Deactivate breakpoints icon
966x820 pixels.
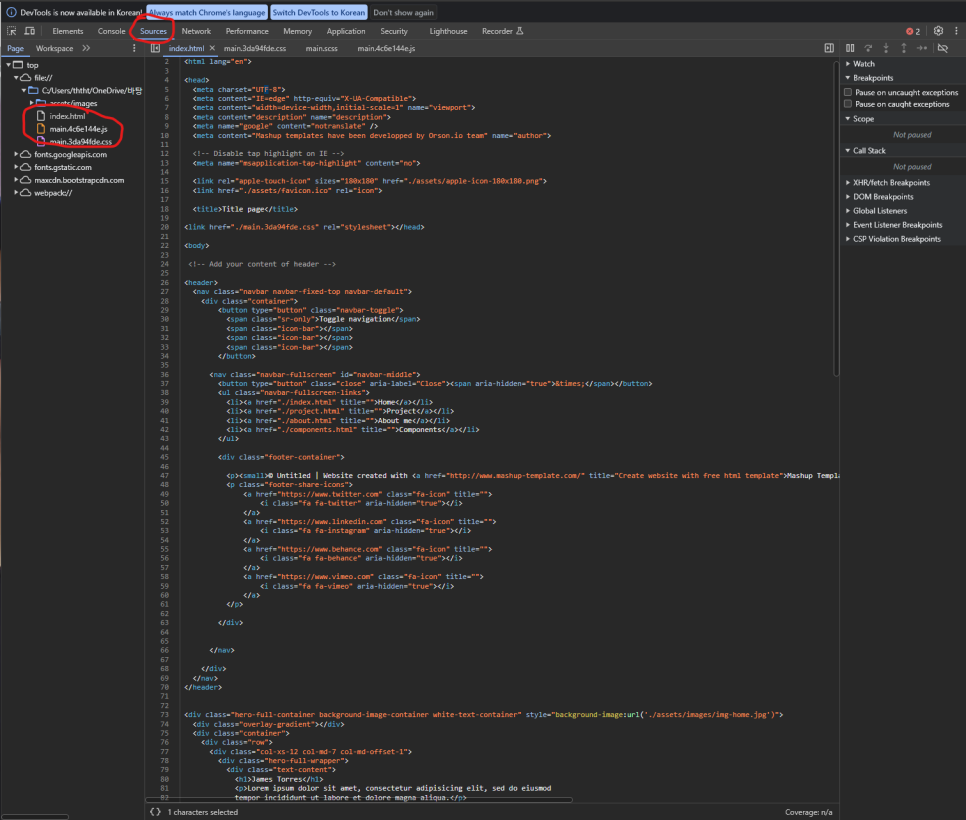coord(943,48)
